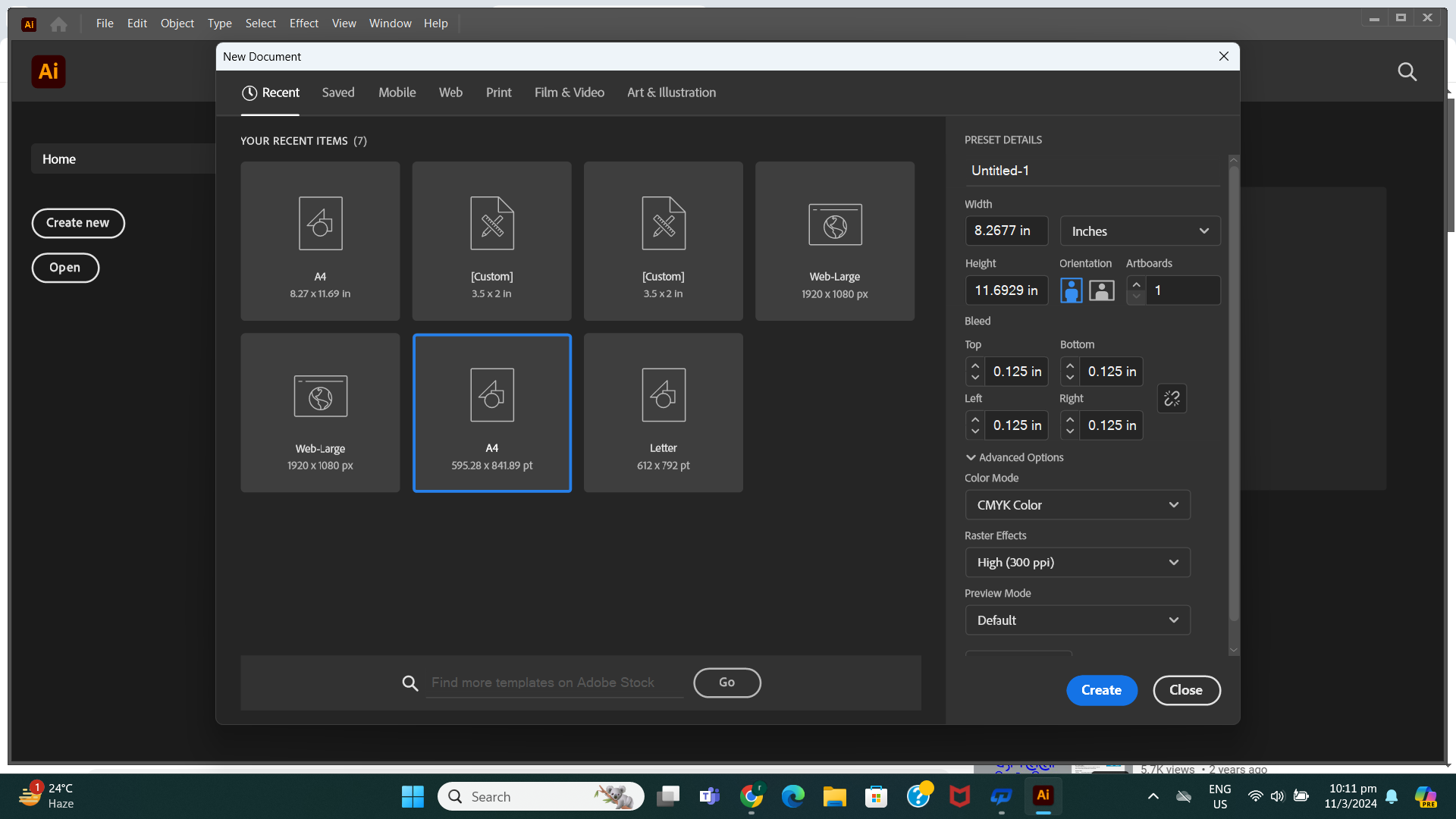Open the Window menu
Viewport: 1456px width, 819px height.
point(391,24)
